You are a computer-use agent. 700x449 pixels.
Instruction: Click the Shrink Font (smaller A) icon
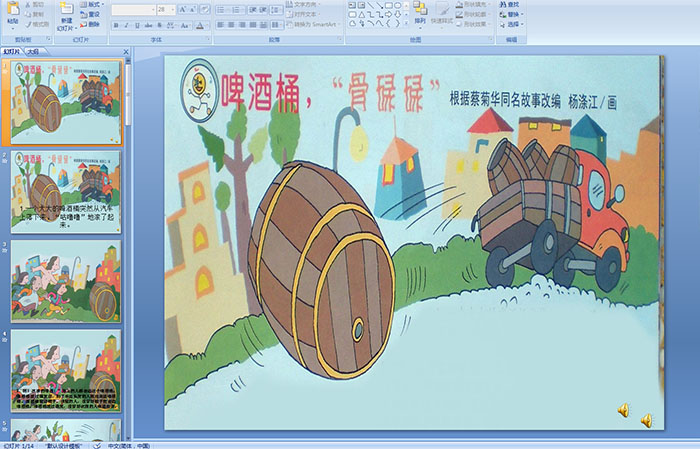[x=192, y=10]
